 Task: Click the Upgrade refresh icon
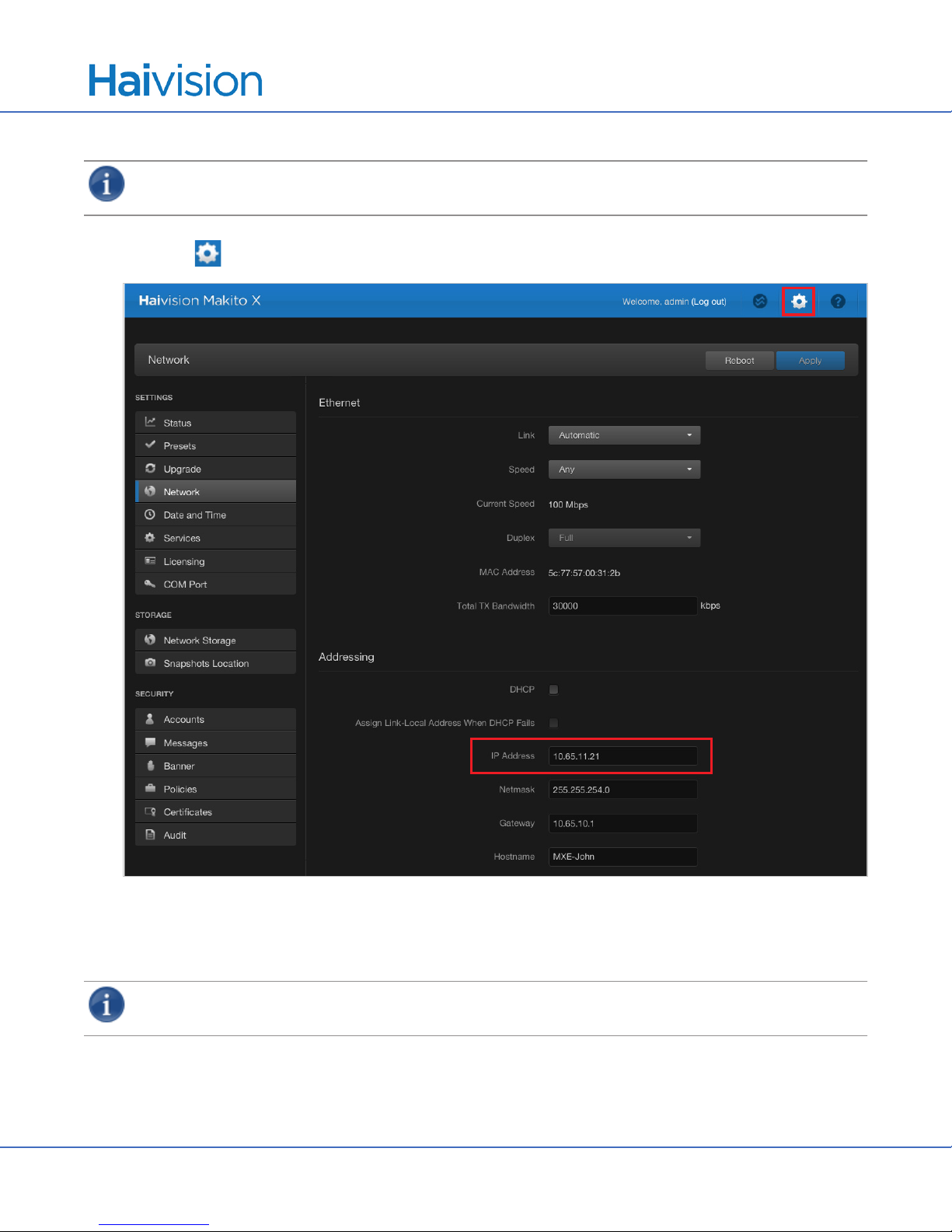[x=150, y=469]
